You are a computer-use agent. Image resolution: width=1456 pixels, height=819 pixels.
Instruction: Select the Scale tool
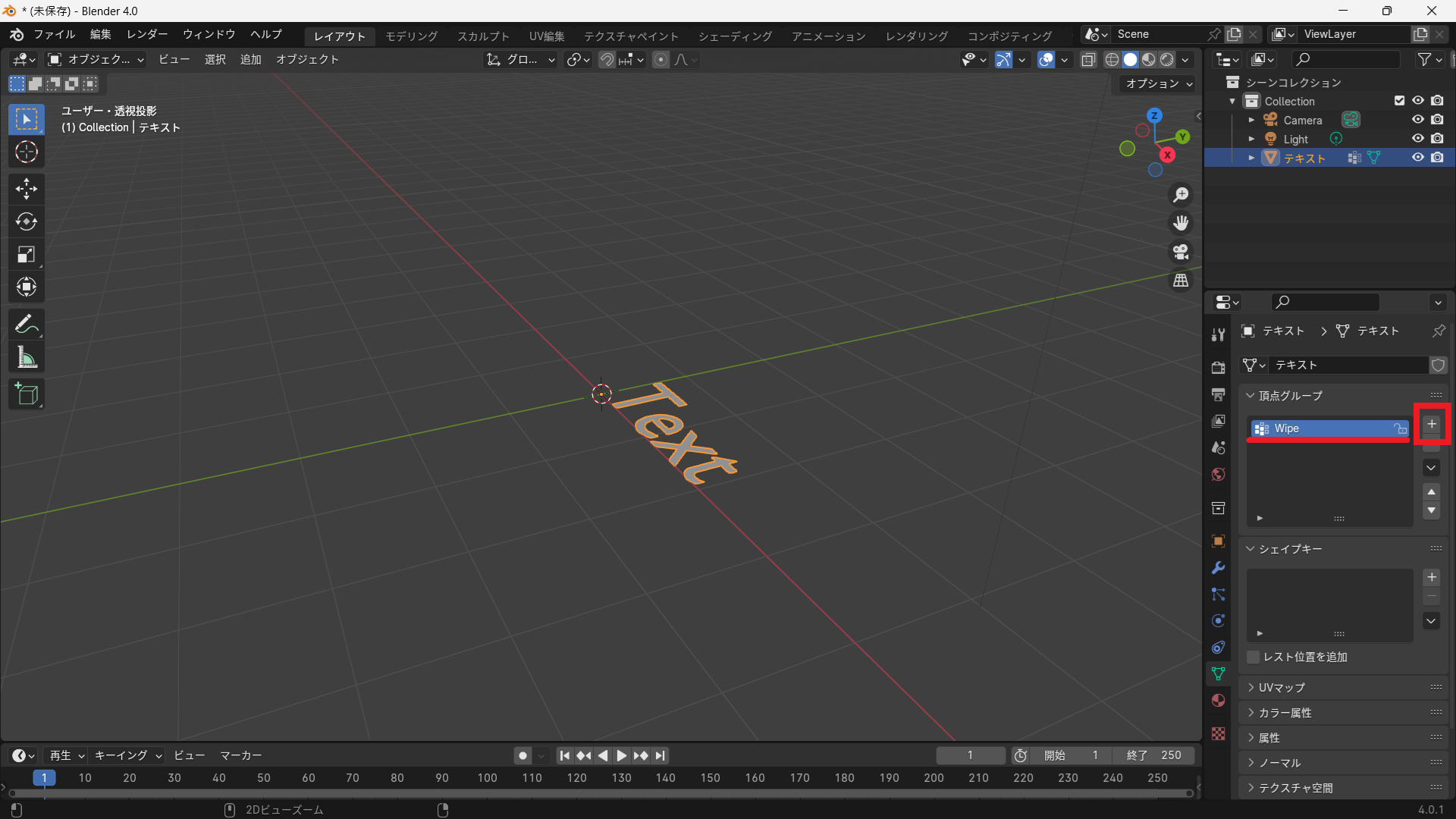tap(27, 254)
